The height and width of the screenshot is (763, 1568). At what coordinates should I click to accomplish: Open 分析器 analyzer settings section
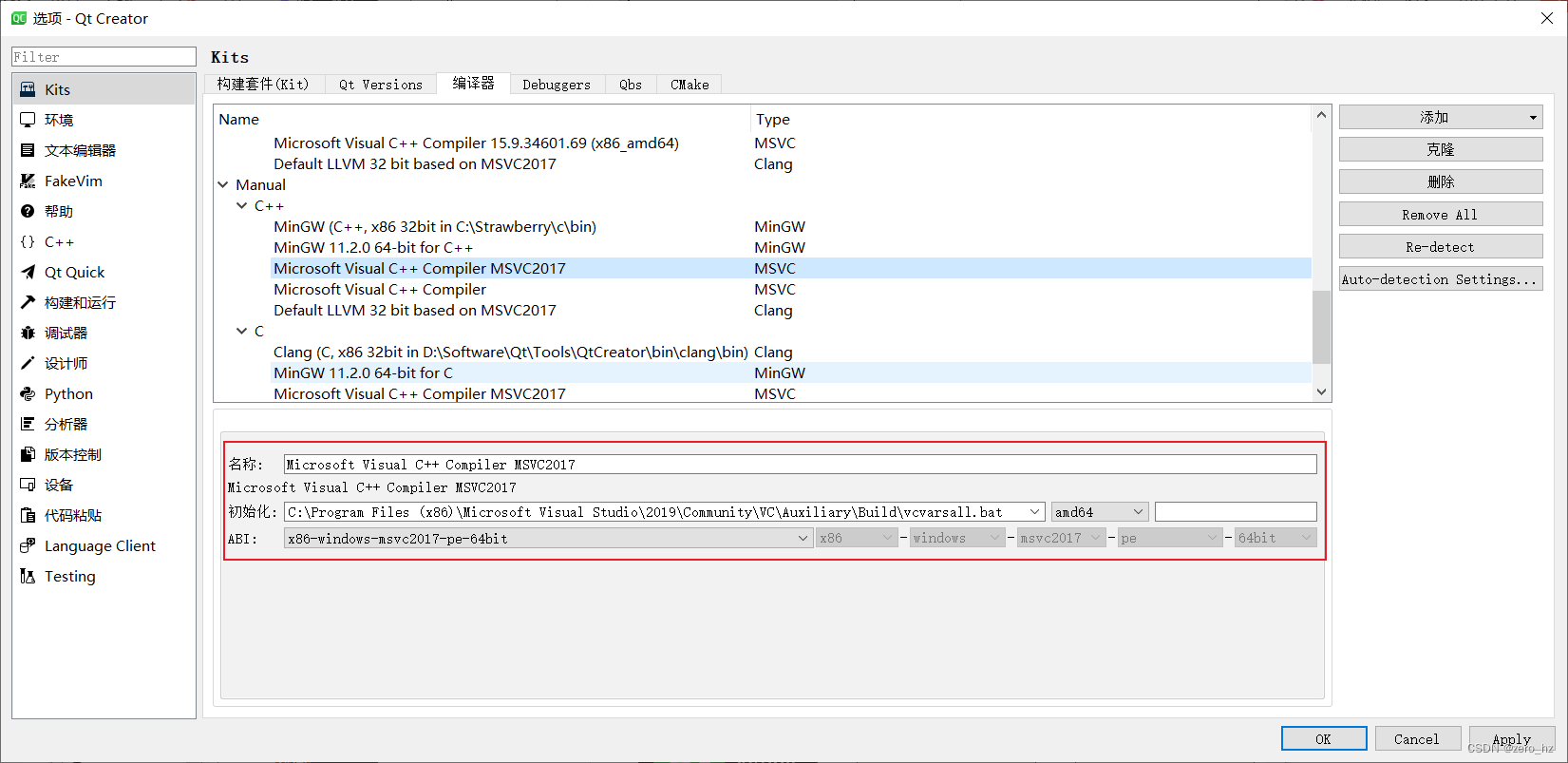(x=104, y=424)
